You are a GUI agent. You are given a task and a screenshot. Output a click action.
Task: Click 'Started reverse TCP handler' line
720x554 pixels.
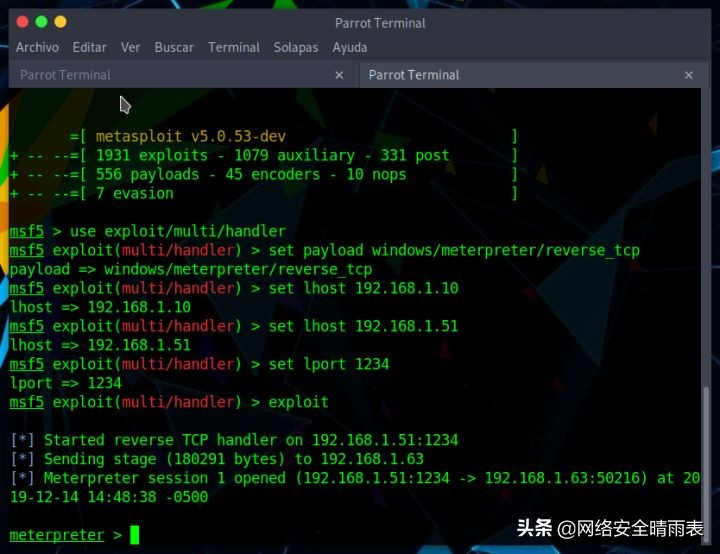(234, 440)
